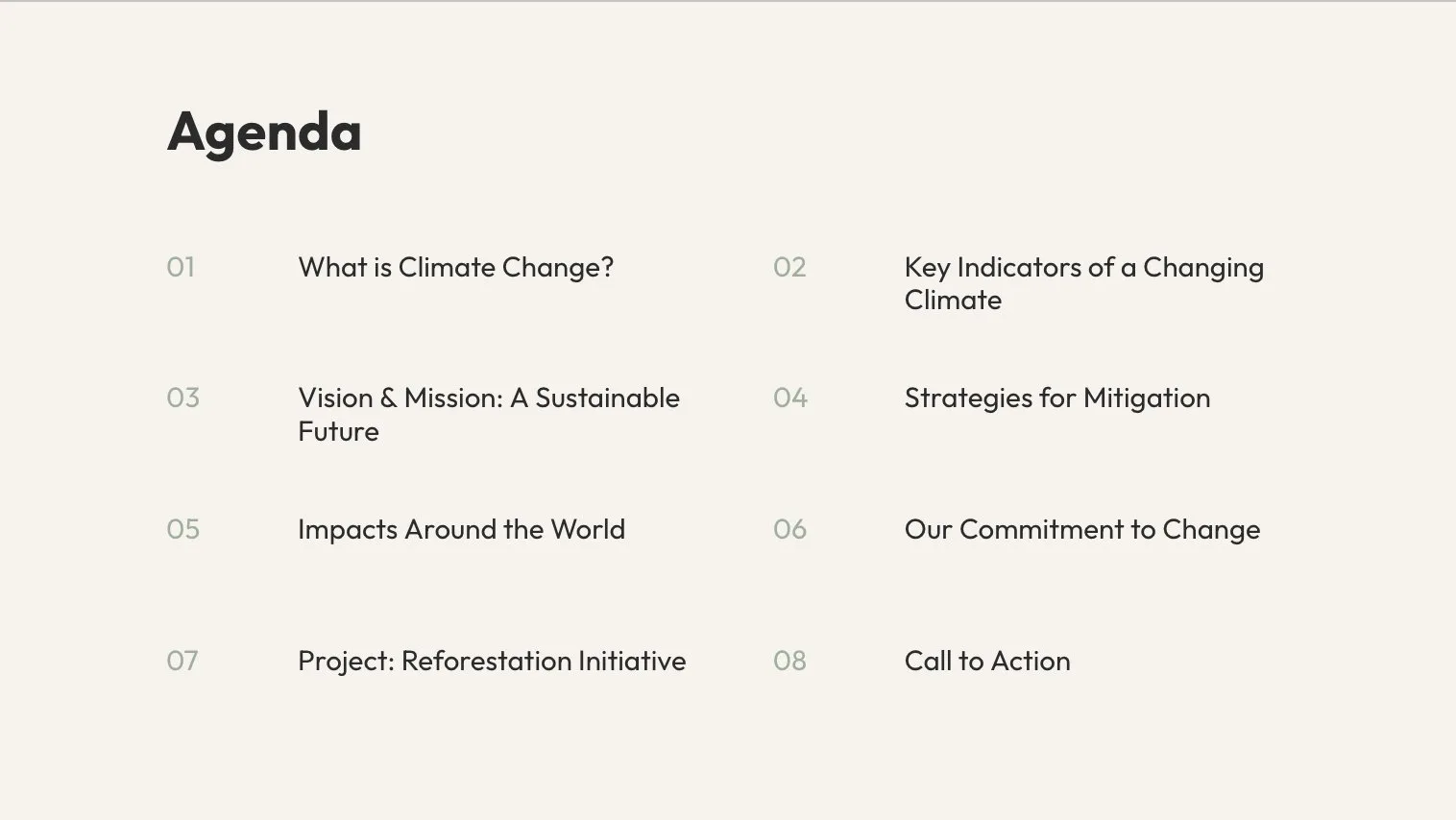
Task: Select "Impacts Around the World" item
Action: tap(462, 529)
